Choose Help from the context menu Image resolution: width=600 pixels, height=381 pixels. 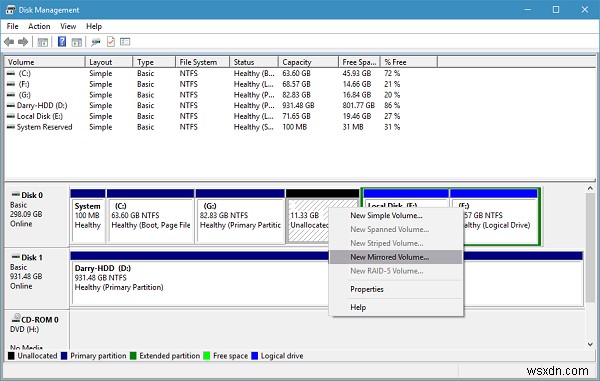point(396,307)
